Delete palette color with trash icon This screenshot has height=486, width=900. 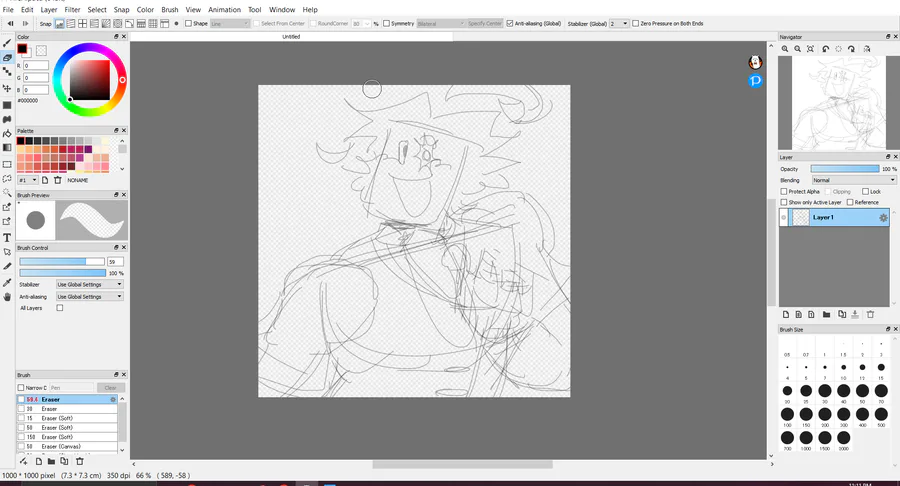coord(57,180)
